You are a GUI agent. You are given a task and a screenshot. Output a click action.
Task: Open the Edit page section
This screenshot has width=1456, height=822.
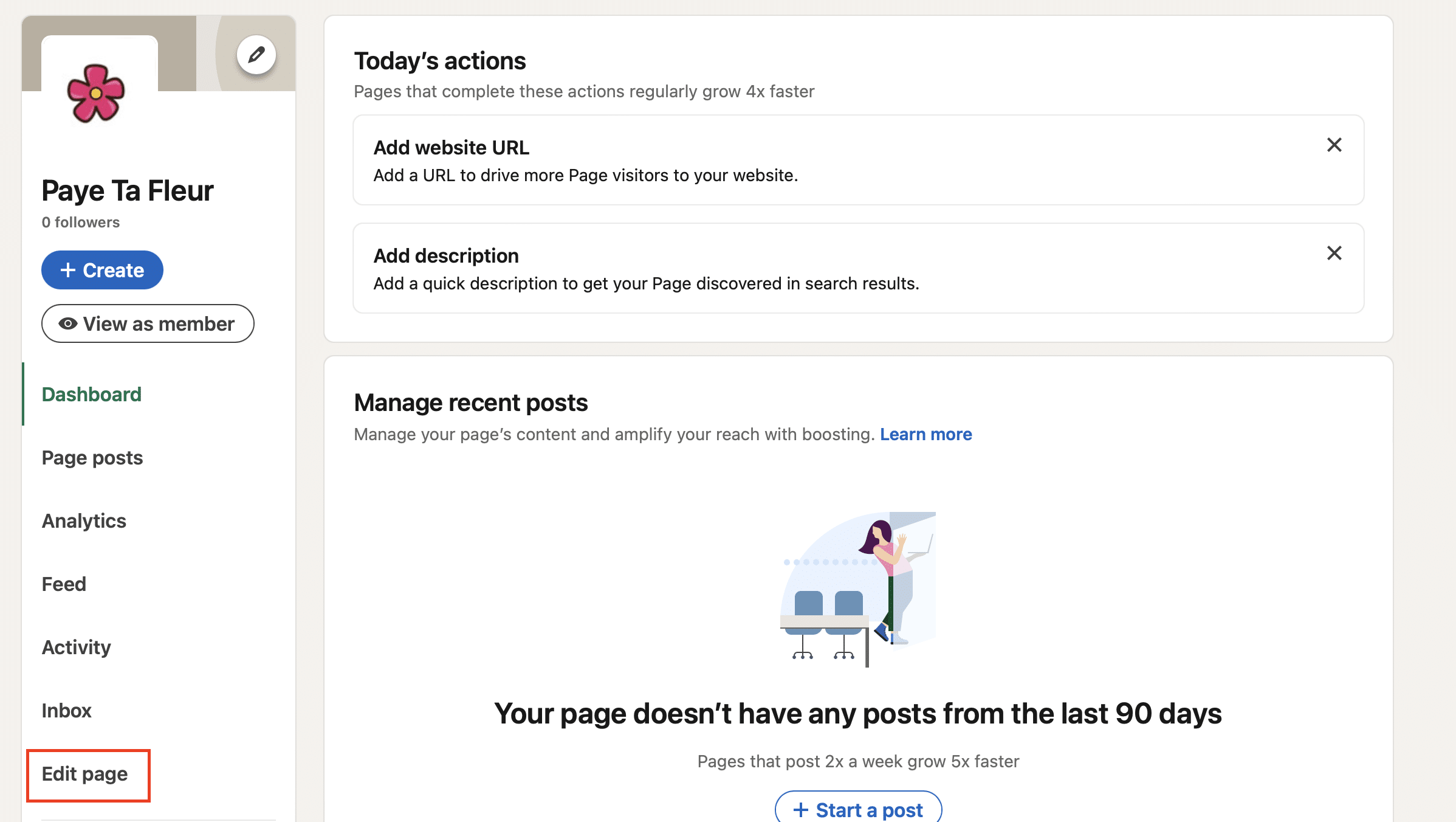point(84,773)
